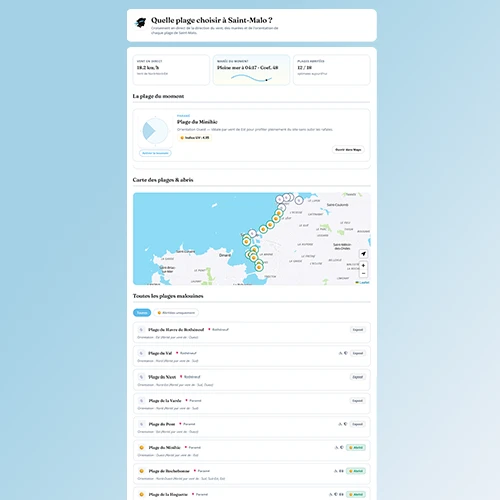Click the tide curve graph
Viewport: 500px width, 500px height.
(x=251, y=78)
